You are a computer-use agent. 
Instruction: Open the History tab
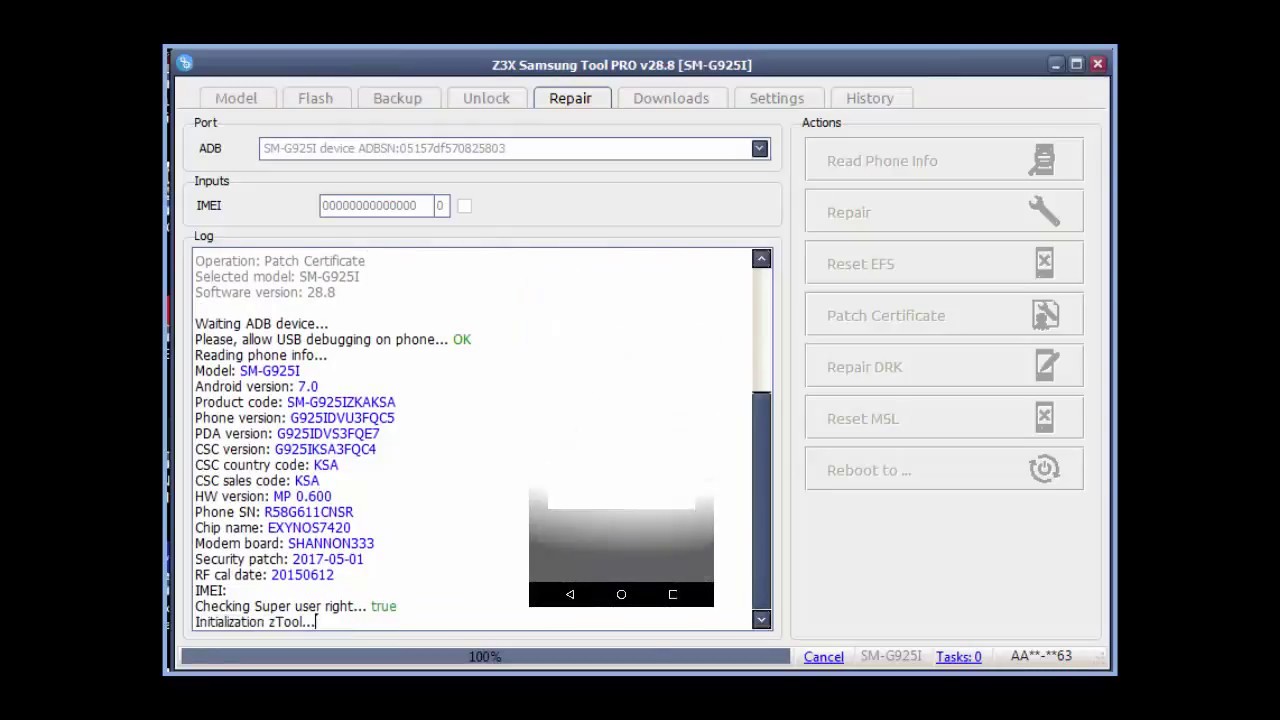coord(870,98)
